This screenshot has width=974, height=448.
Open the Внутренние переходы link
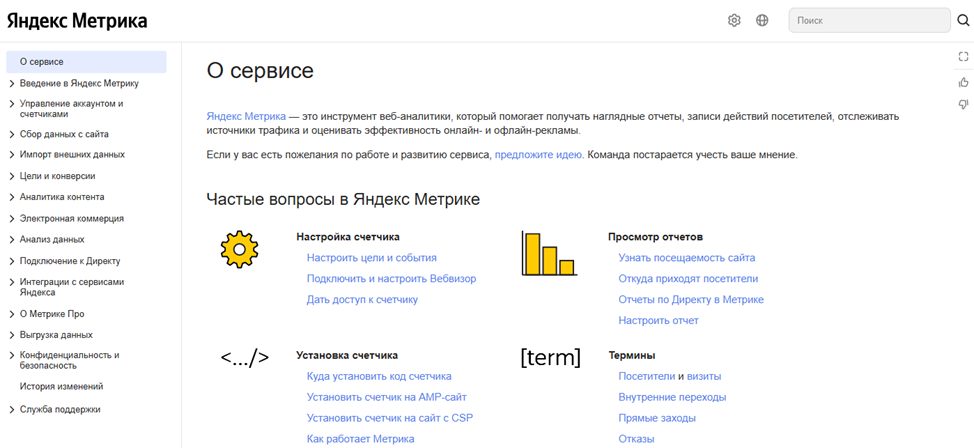coord(672,397)
